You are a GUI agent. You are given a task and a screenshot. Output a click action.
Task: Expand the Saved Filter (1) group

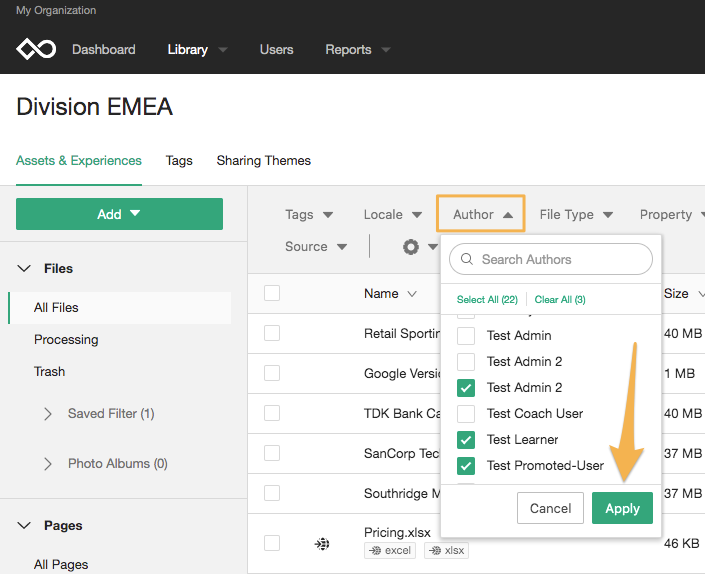[x=48, y=414]
